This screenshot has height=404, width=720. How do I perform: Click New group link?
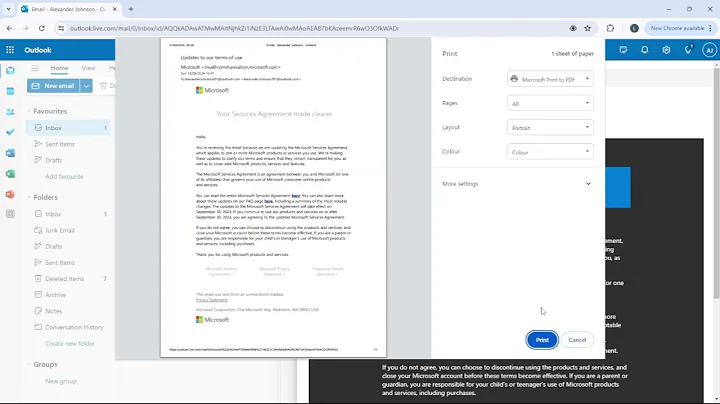[x=61, y=382]
